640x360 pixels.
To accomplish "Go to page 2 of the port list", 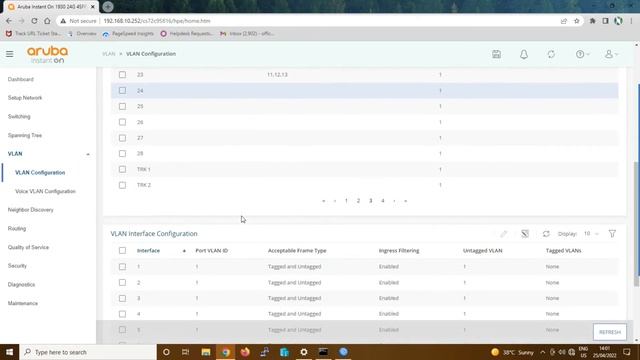I will pyautogui.click(x=358, y=201).
